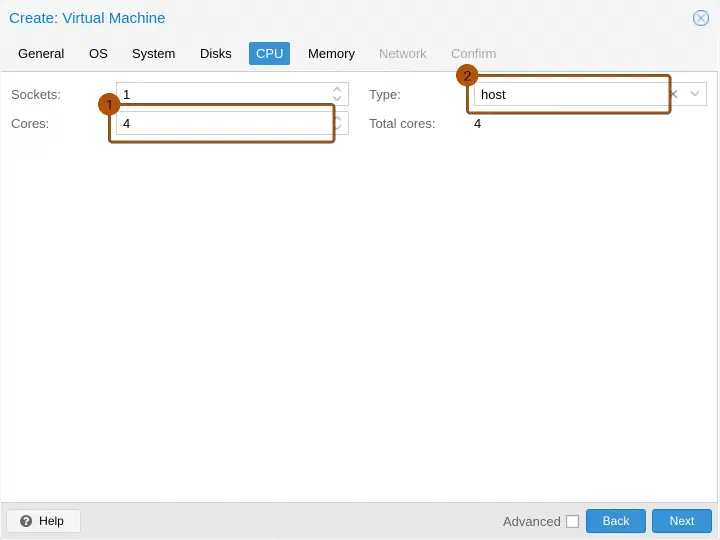720x540 pixels.
Task: Click the Cores label
Action: (x=30, y=124)
